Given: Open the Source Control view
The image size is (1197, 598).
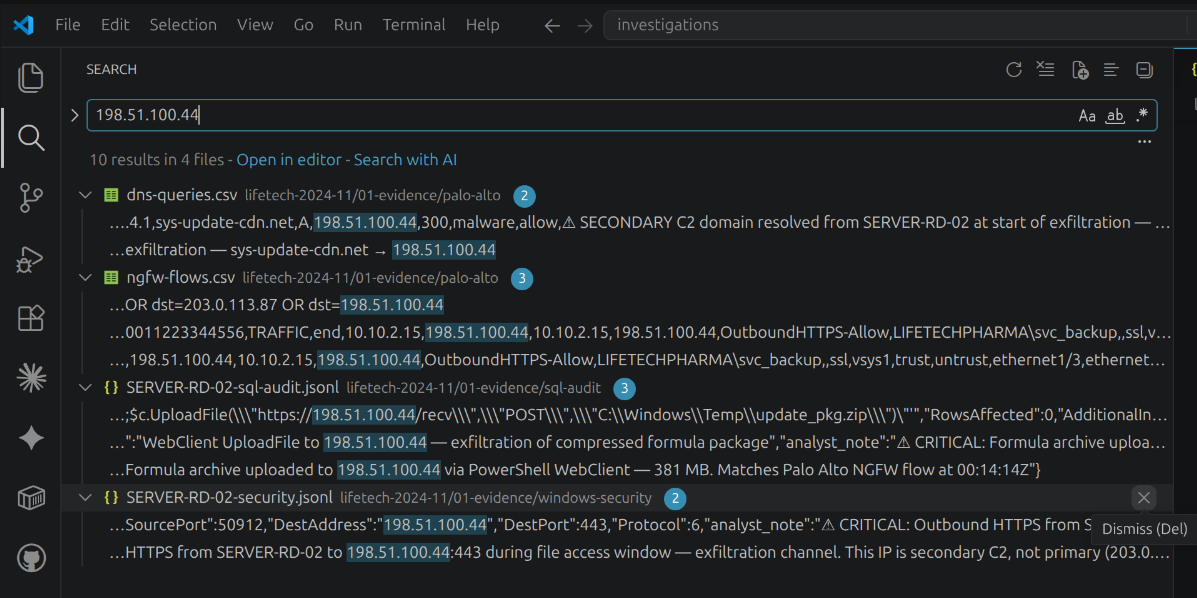Looking at the screenshot, I should pos(31,198).
